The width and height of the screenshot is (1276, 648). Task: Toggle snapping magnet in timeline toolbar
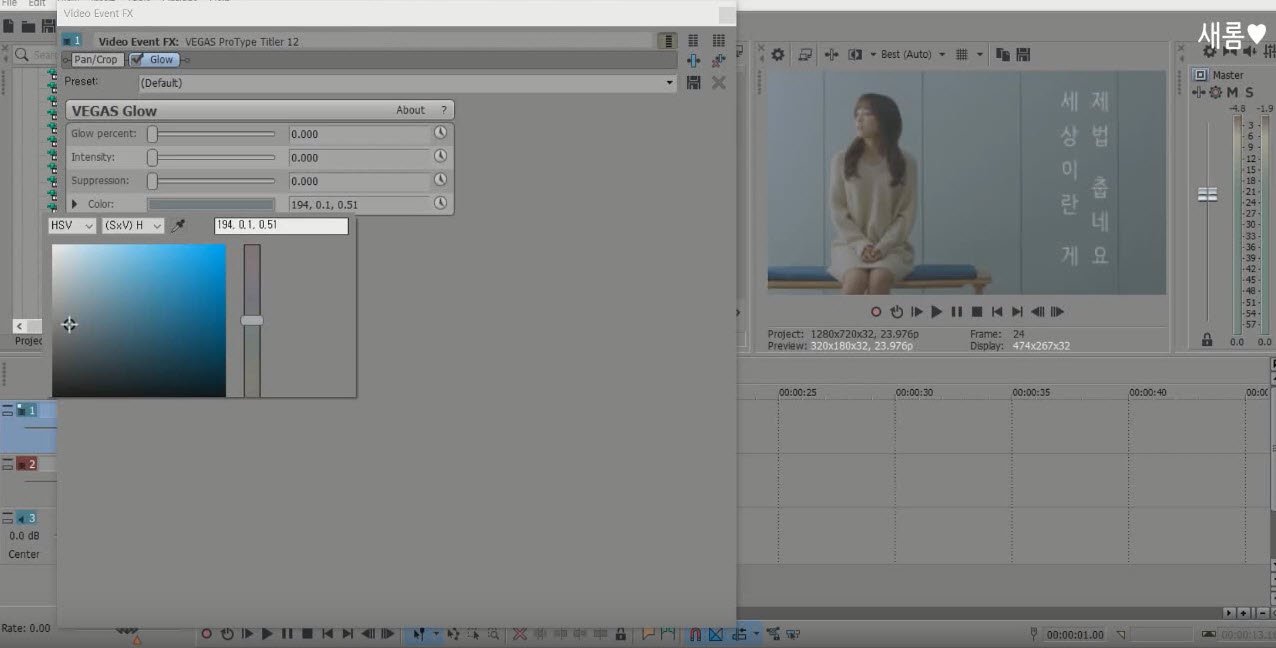695,634
